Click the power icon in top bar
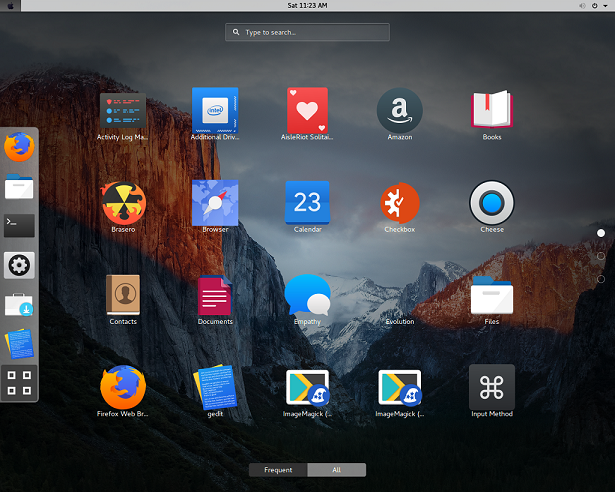Image resolution: width=615 pixels, height=492 pixels. tap(595, 5)
